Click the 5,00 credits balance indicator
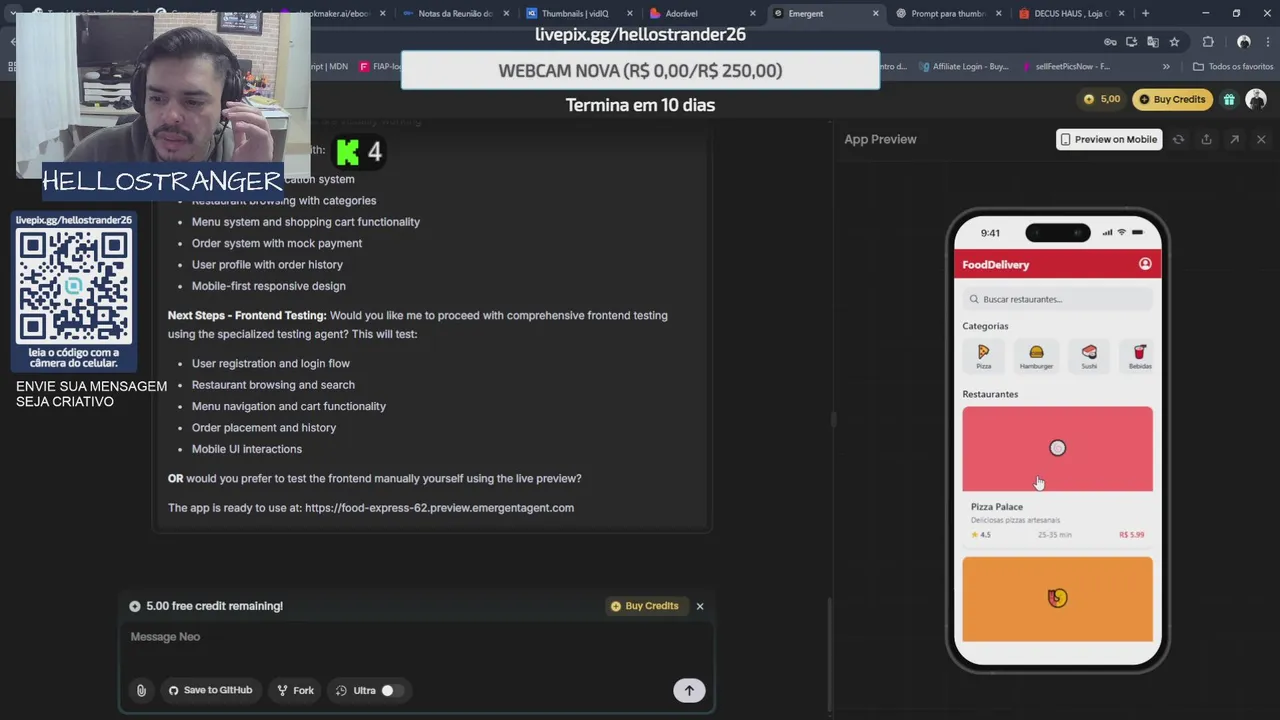The width and height of the screenshot is (1280, 720). (1102, 99)
